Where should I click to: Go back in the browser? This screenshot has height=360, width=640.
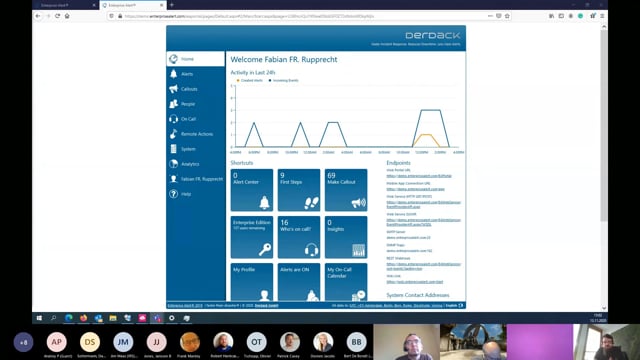point(38,16)
